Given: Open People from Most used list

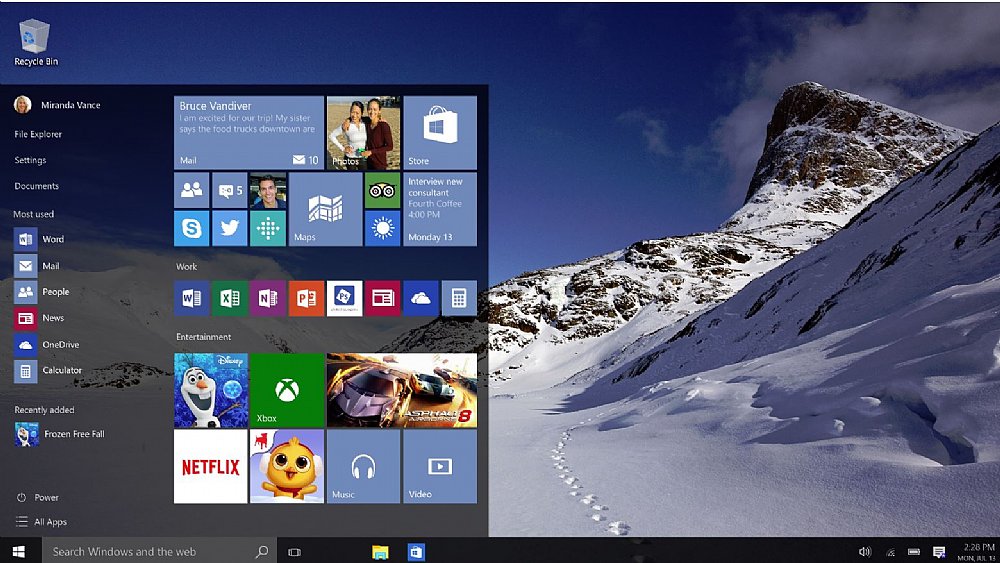Looking at the screenshot, I should click(42, 291).
